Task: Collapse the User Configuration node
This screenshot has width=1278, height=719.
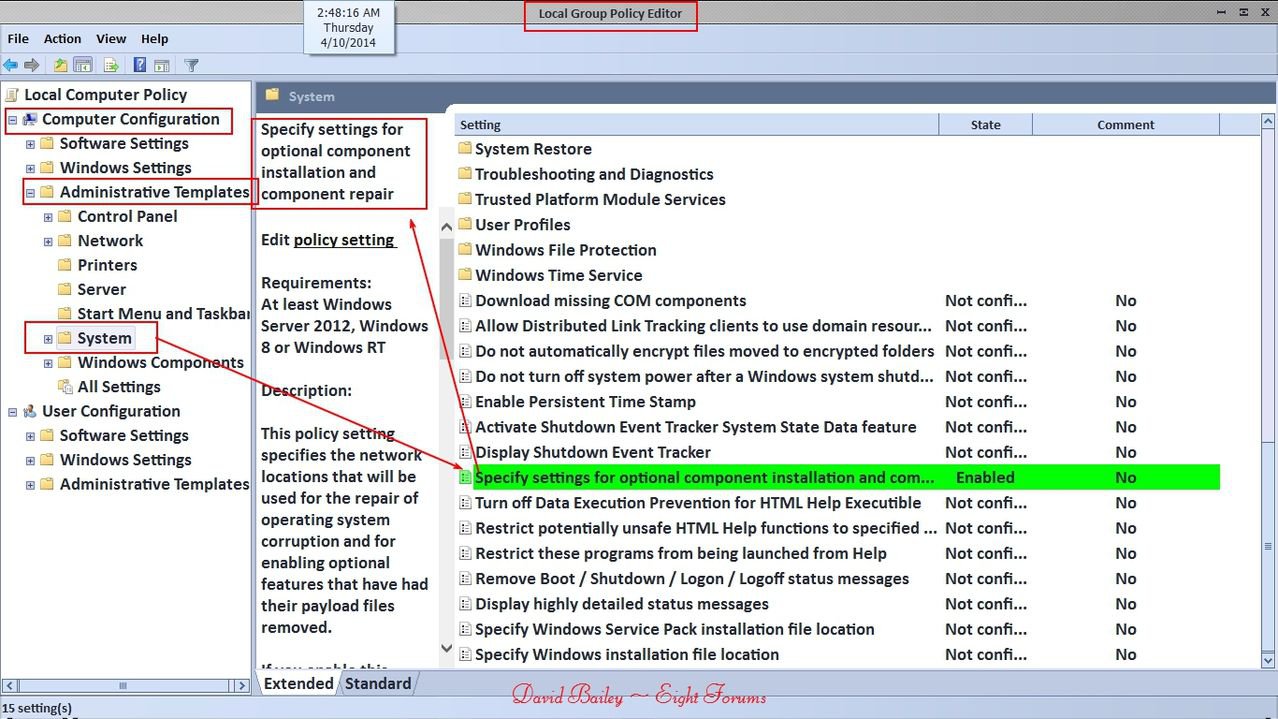Action: pos(12,411)
